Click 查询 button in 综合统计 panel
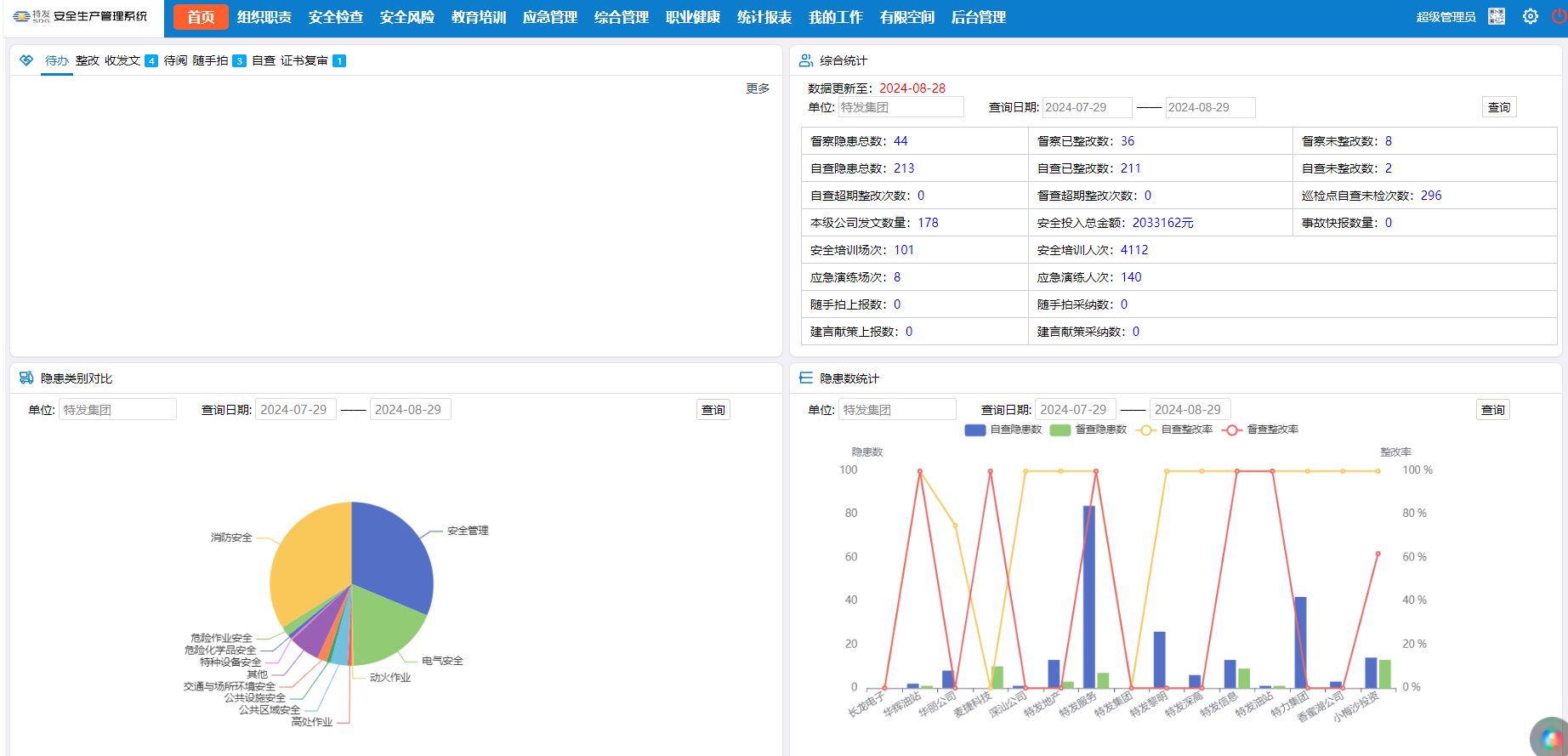 [1498, 107]
